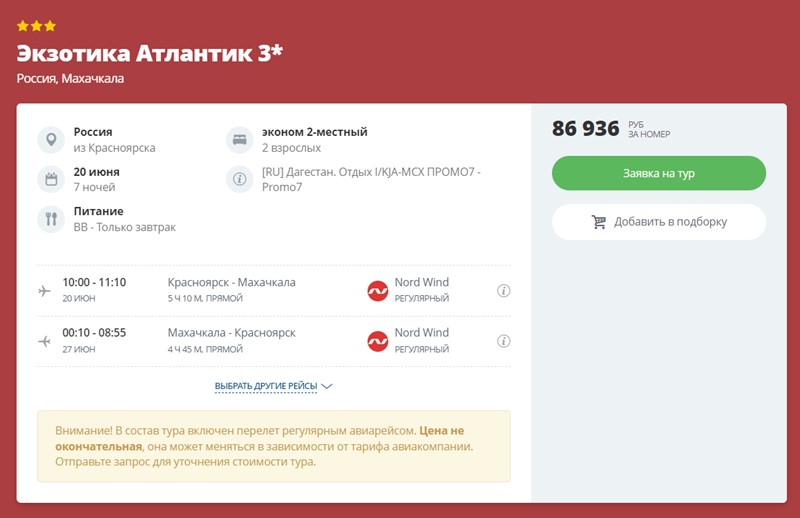Click the calendar icon next to 20 июня

[x=51, y=180]
